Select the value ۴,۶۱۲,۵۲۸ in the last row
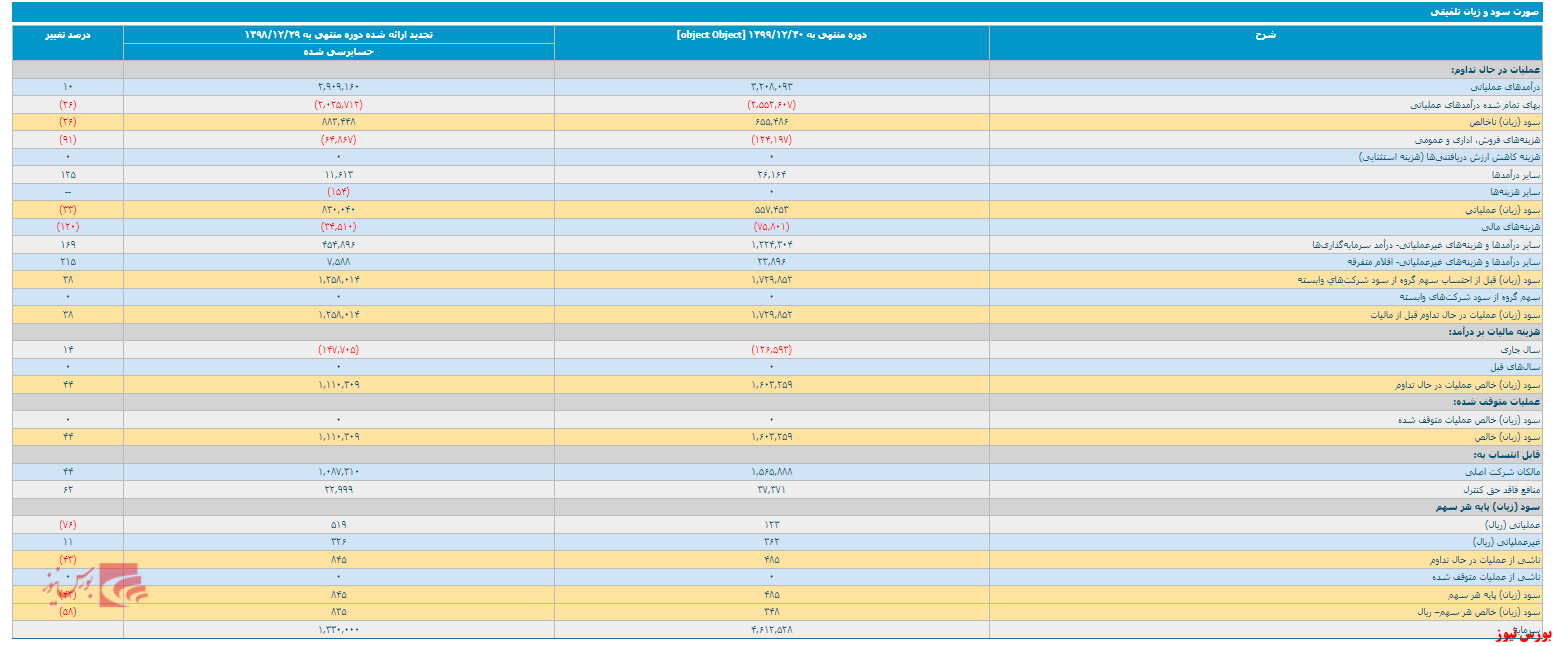The image size is (1555, 646). 772,630
